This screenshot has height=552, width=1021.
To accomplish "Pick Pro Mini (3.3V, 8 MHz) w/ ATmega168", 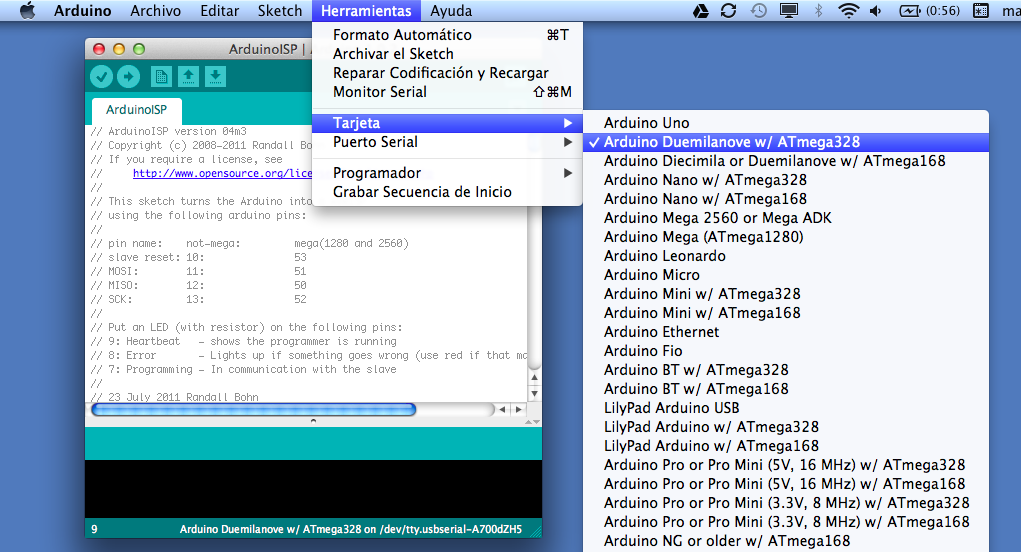I will pos(786,521).
